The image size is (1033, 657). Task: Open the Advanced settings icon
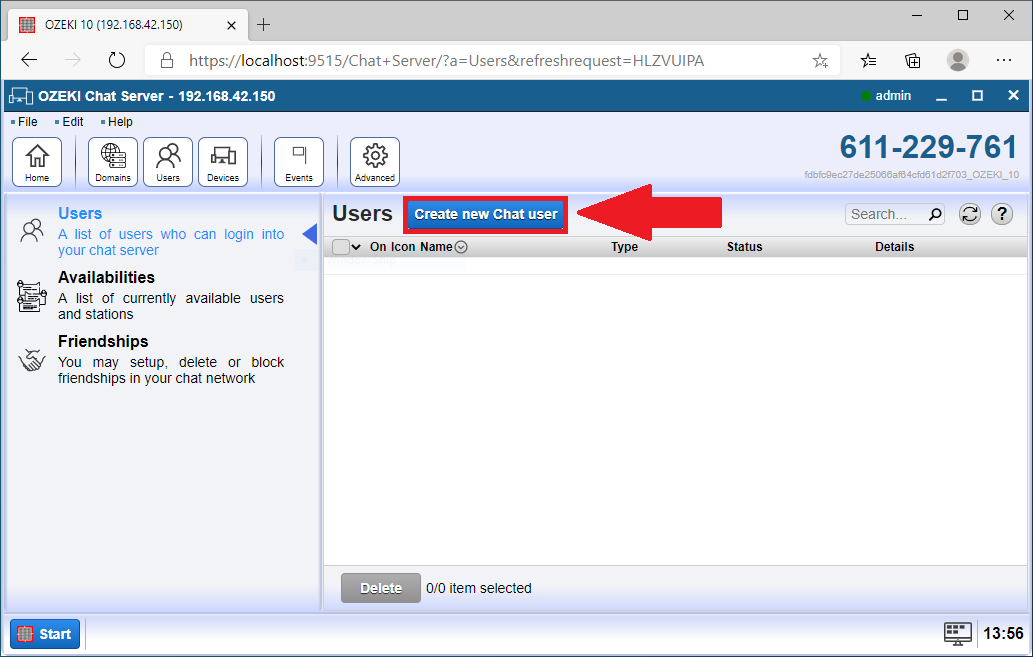374,161
